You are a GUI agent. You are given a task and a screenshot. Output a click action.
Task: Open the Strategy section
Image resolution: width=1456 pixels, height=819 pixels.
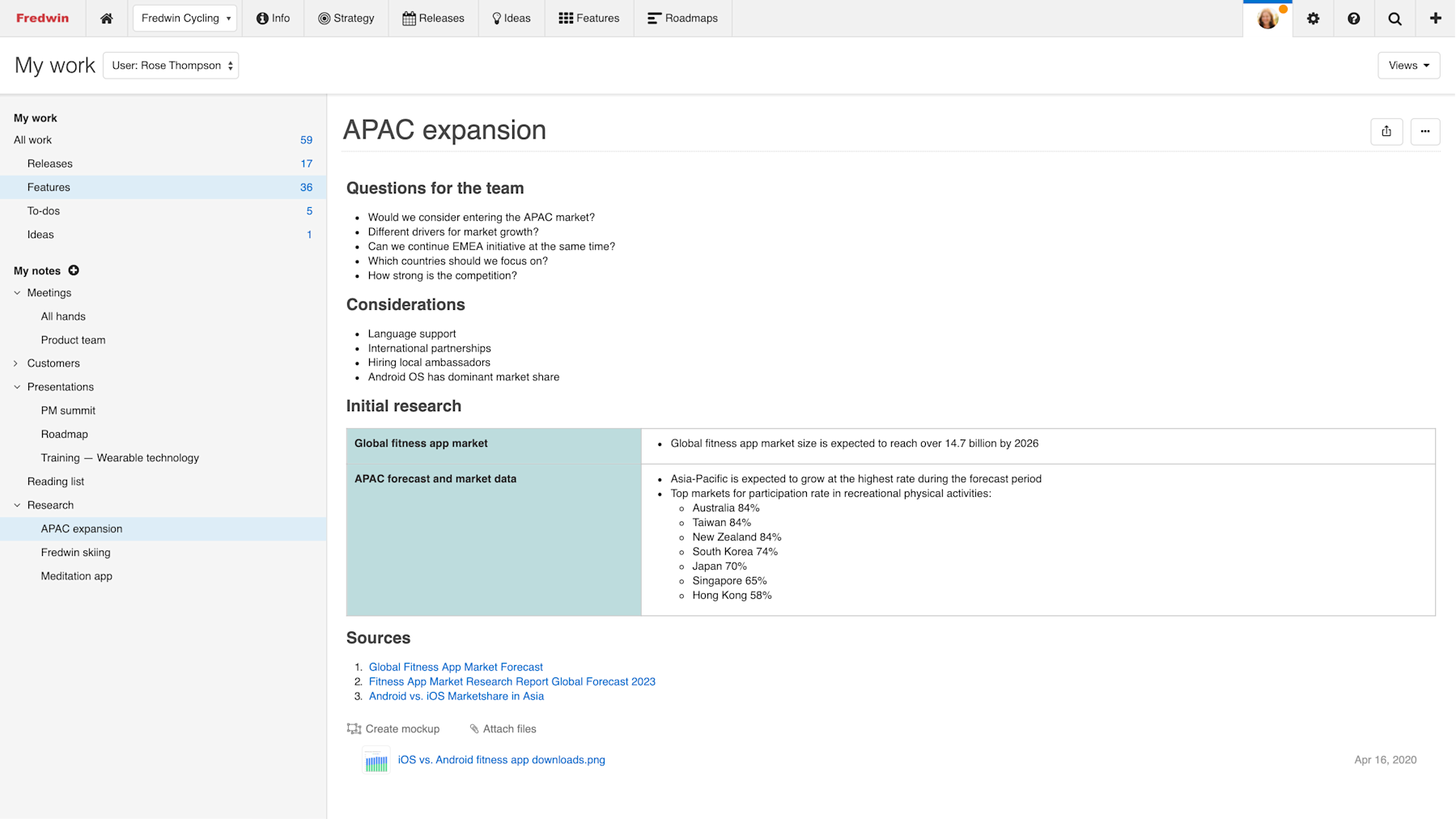point(346,18)
